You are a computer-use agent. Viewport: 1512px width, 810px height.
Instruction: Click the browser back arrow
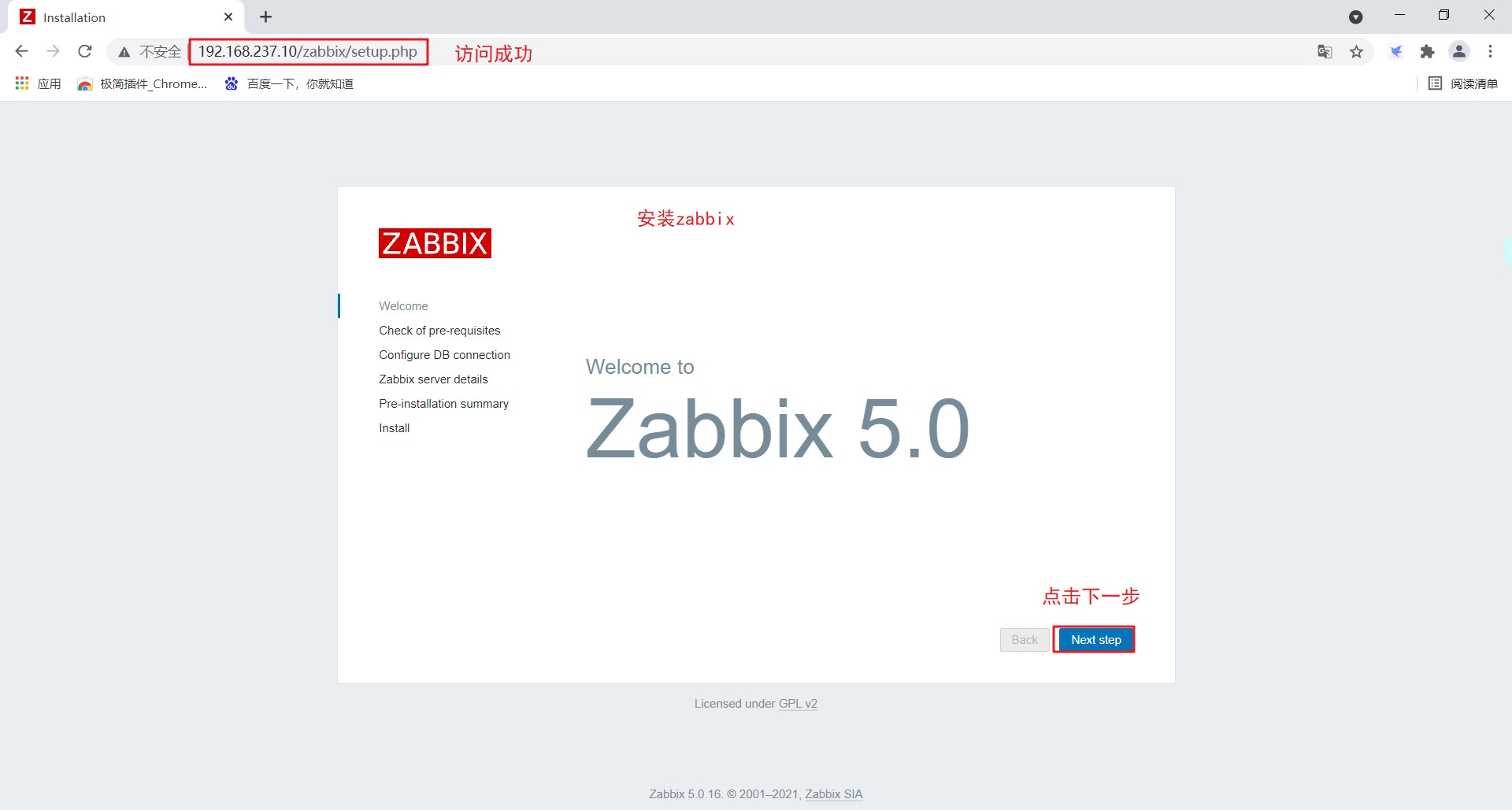click(x=22, y=52)
